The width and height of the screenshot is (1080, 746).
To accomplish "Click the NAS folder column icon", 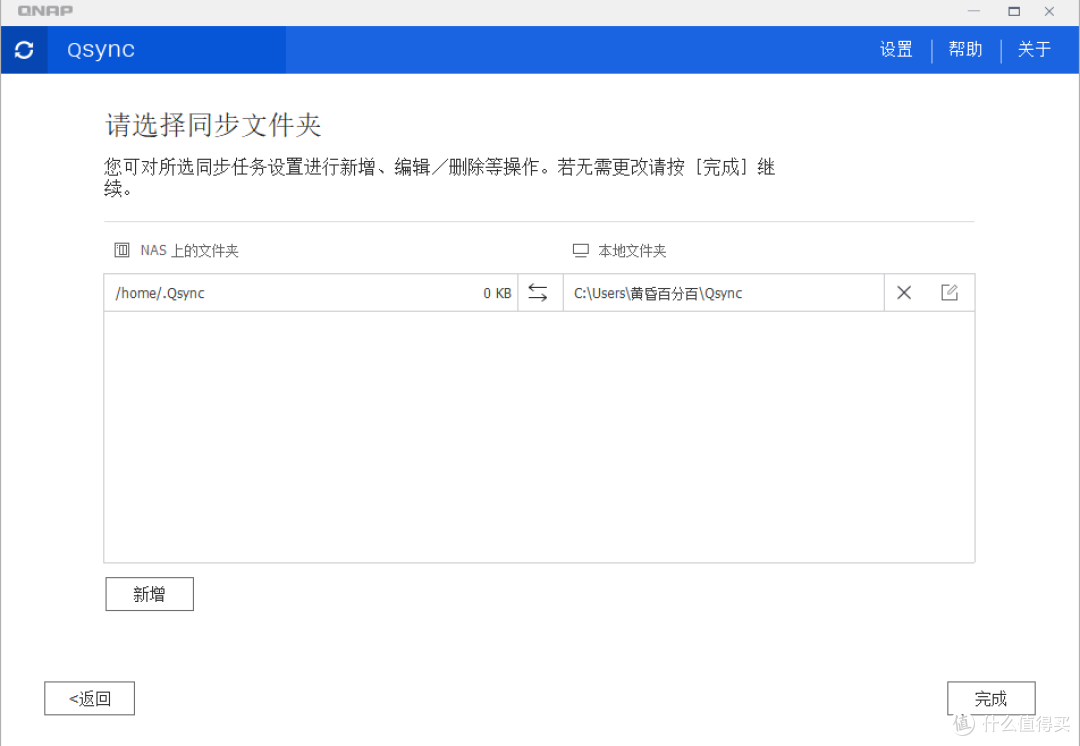I will click(x=122, y=249).
